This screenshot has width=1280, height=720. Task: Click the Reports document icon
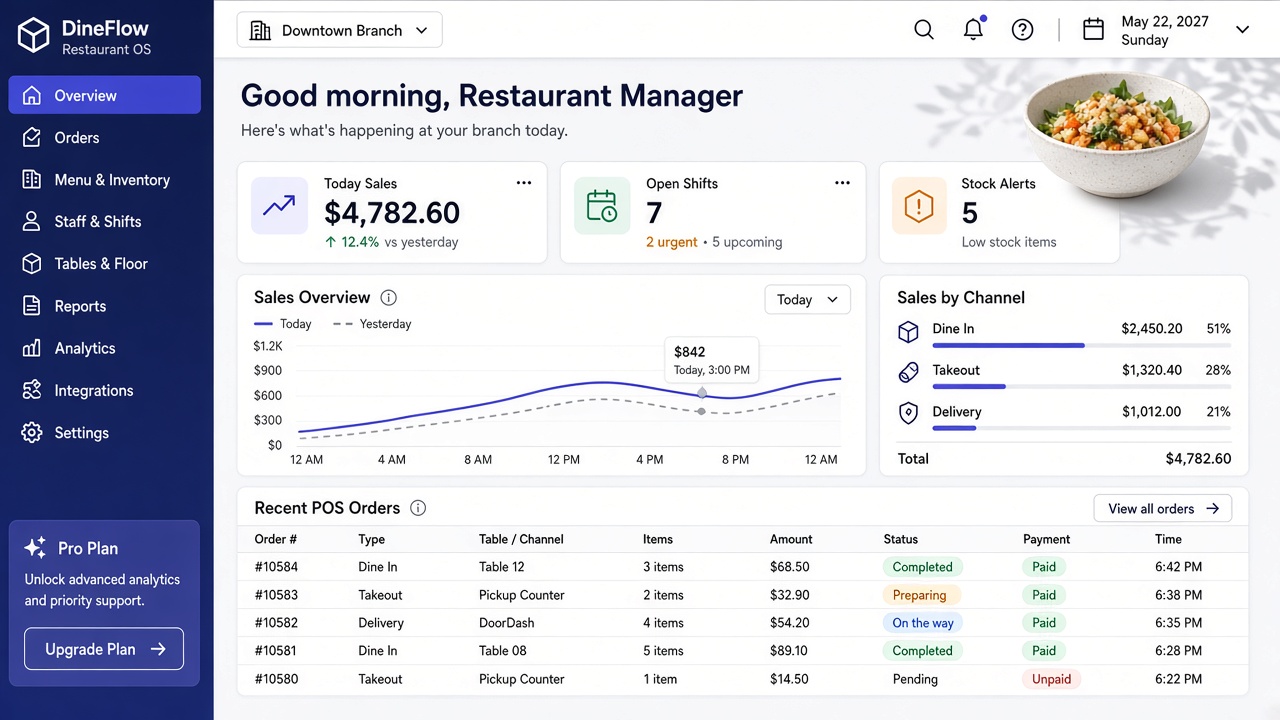click(32, 306)
